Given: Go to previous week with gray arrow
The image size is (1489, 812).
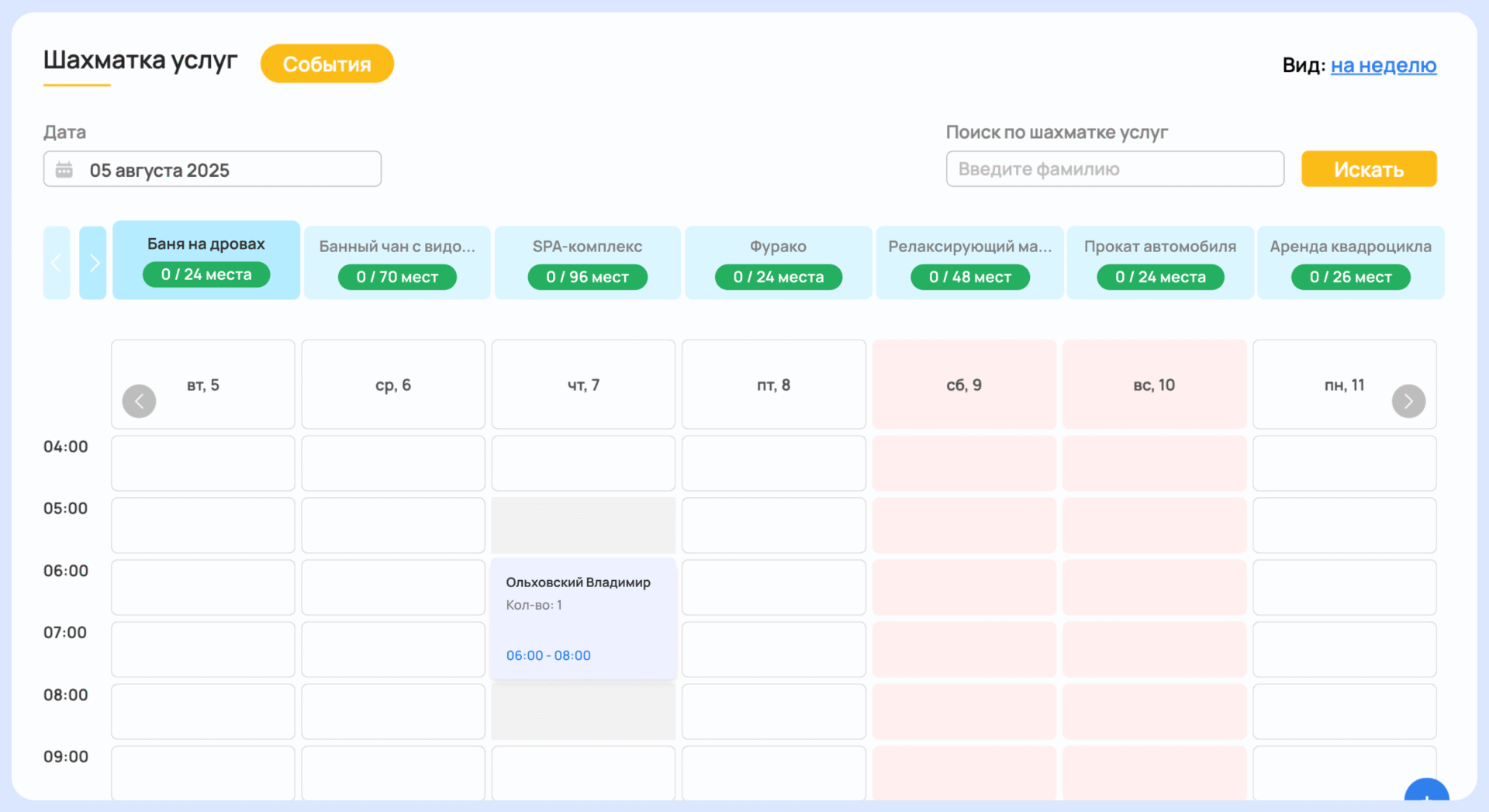Looking at the screenshot, I should (140, 401).
